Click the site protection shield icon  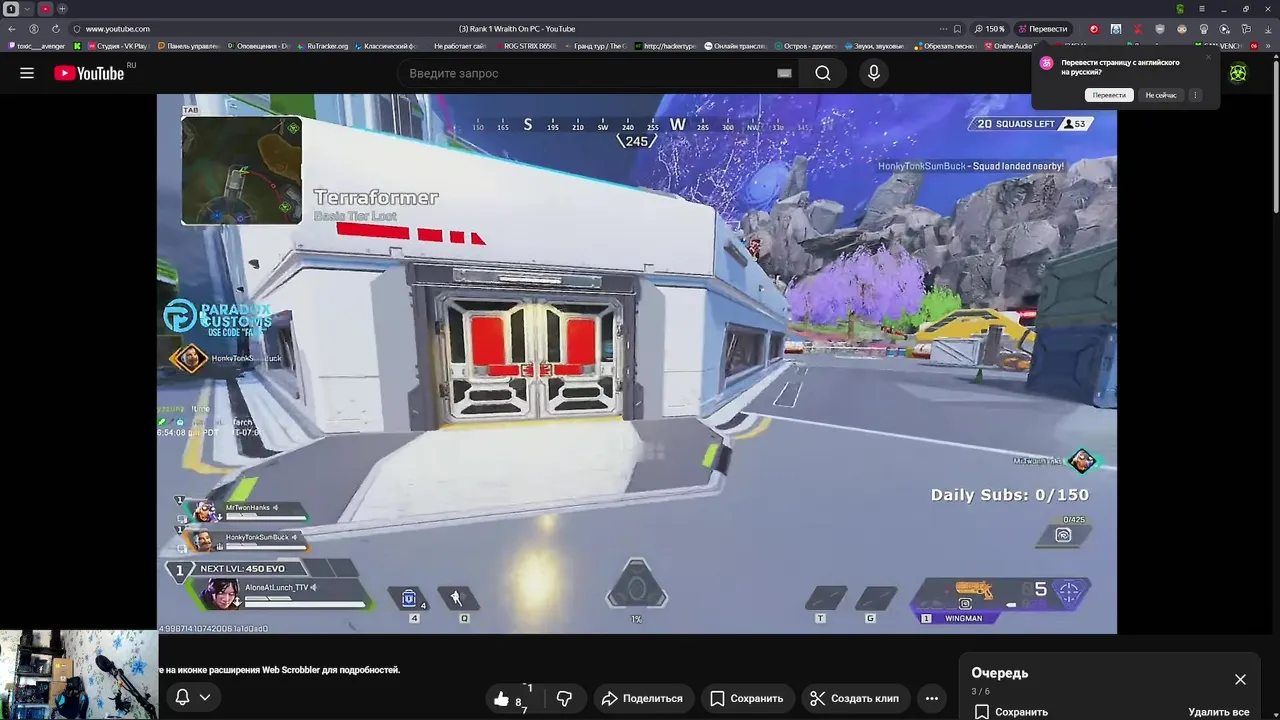76,29
